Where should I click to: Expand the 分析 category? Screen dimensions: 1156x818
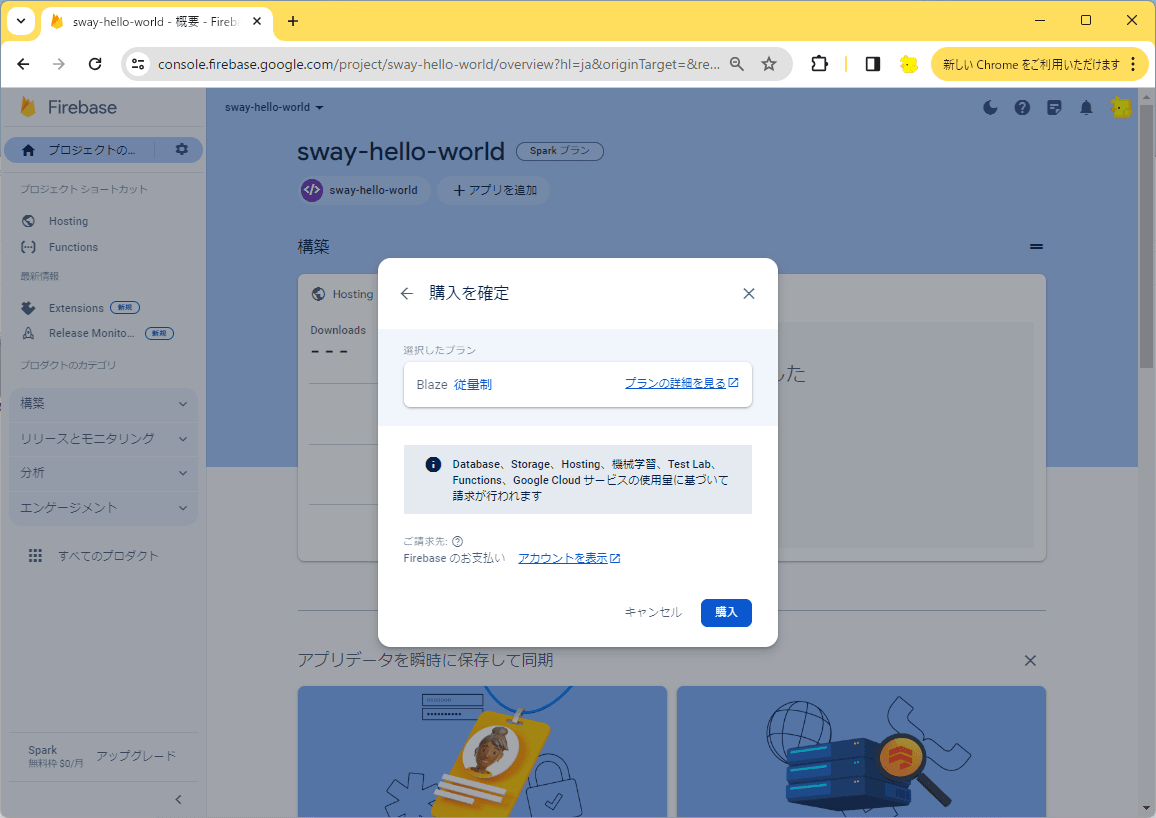[103, 473]
